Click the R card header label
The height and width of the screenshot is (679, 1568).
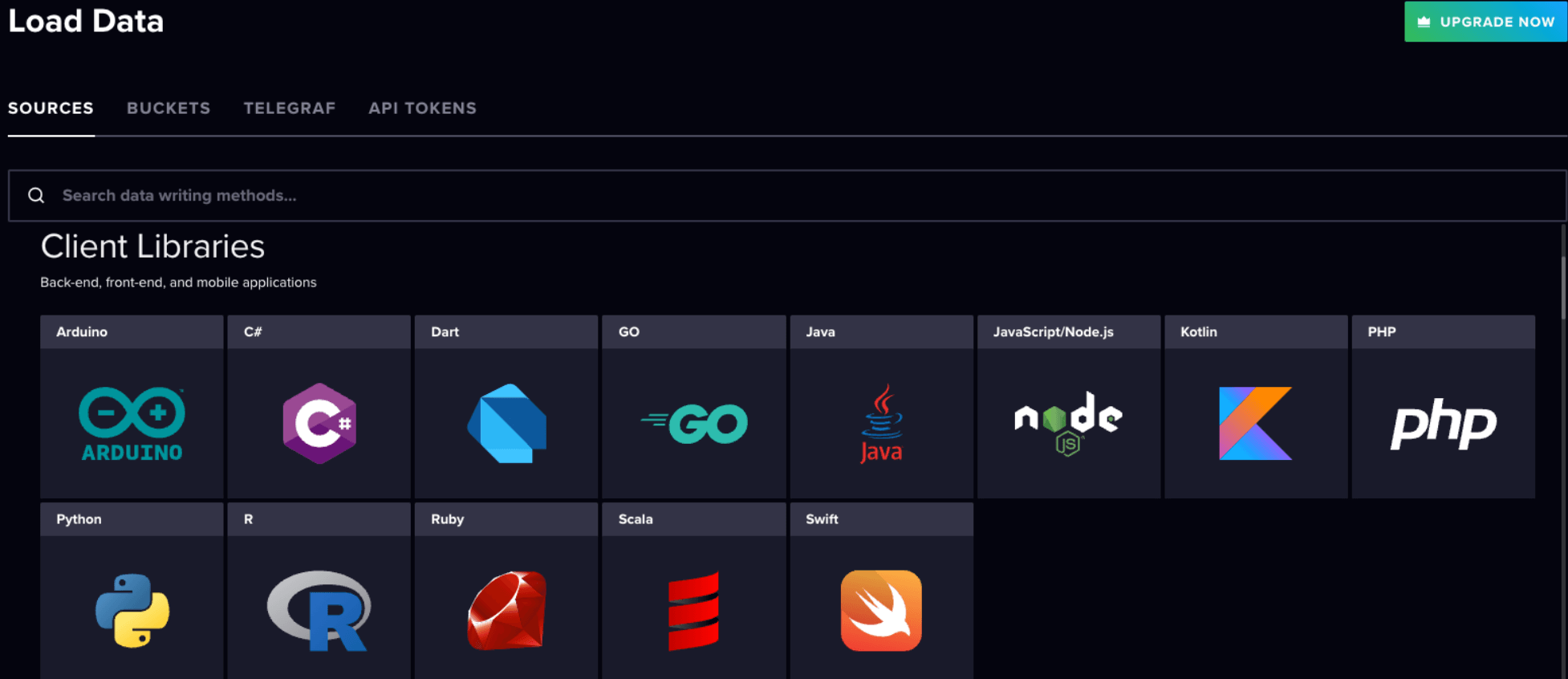pyautogui.click(x=249, y=519)
